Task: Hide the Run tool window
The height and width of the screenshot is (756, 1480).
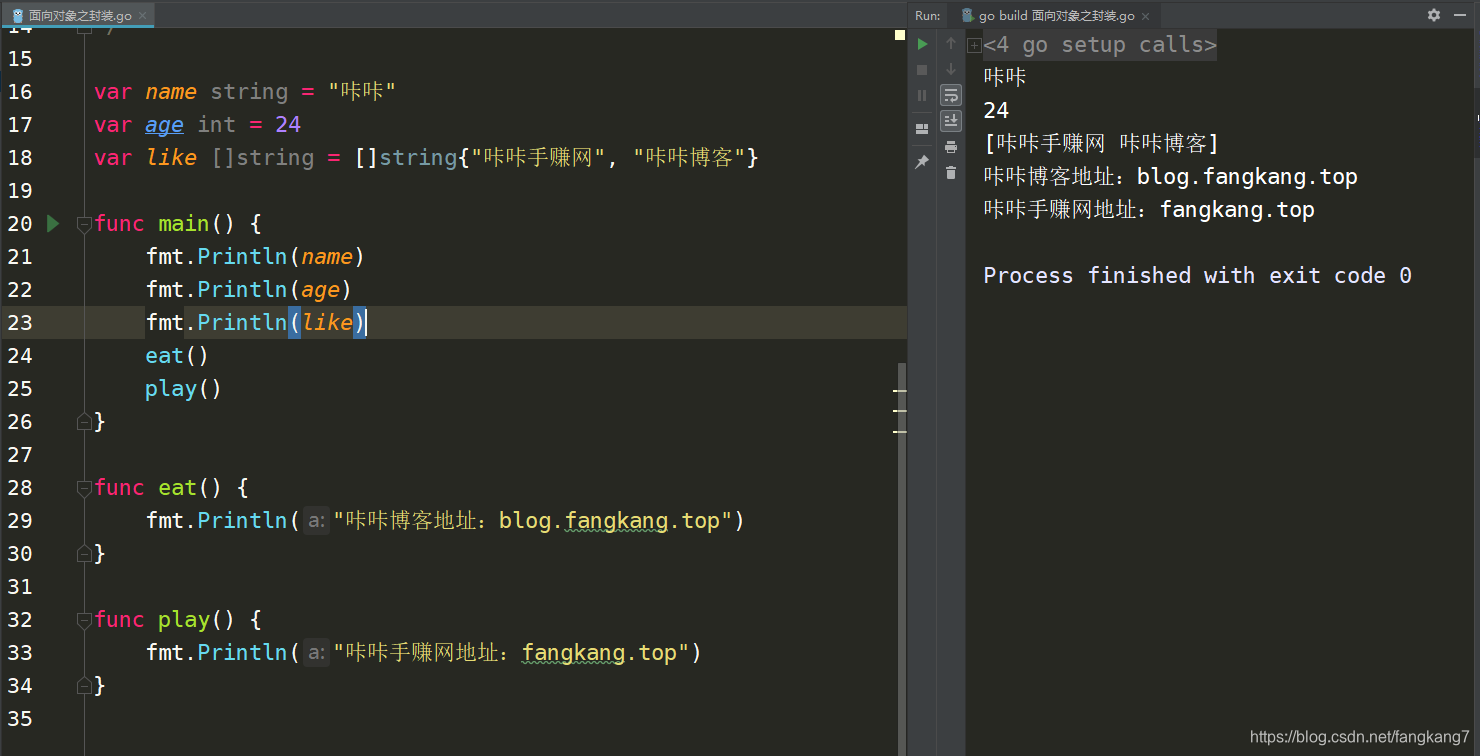Action: point(1460,15)
